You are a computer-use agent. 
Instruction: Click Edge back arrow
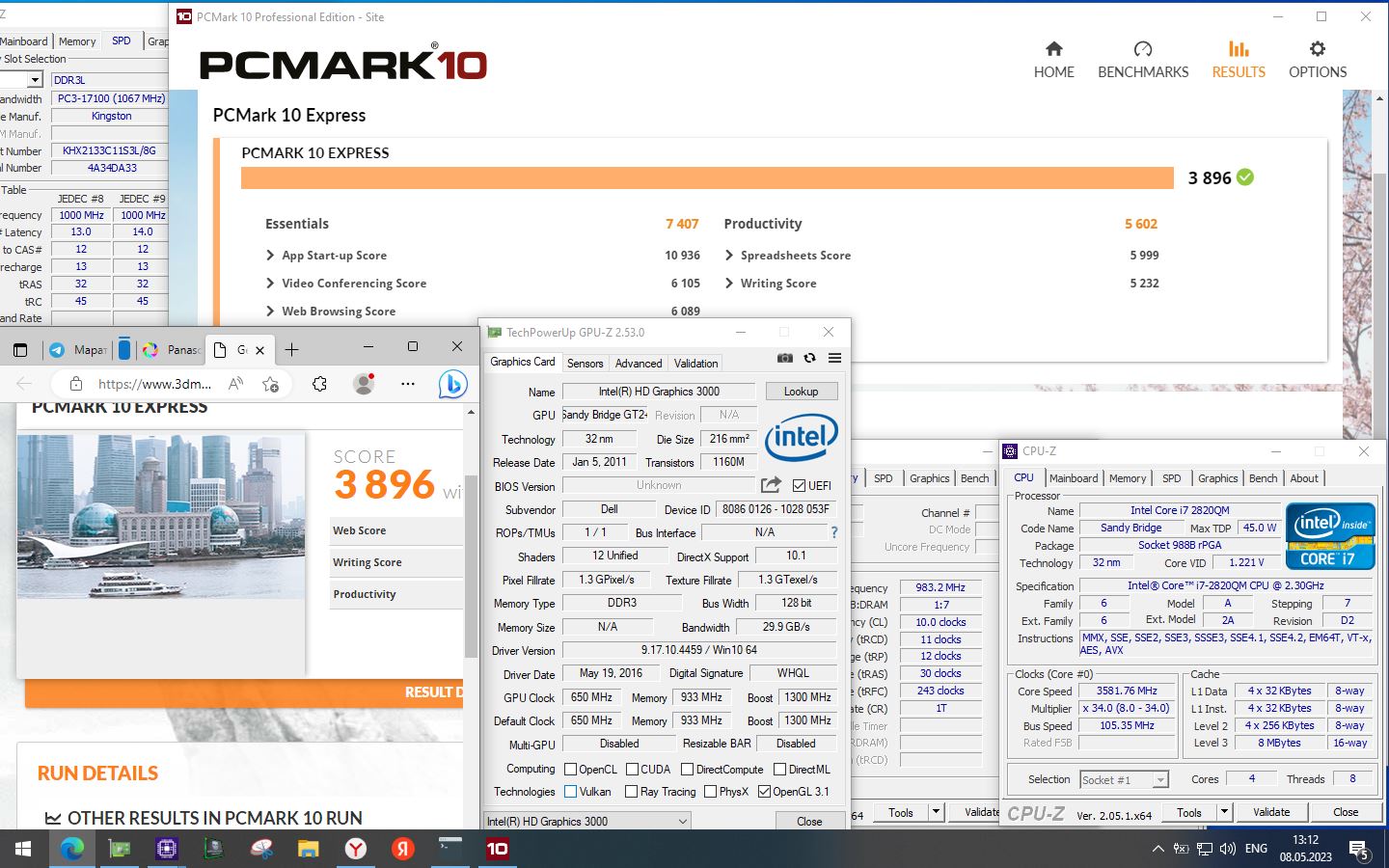(x=24, y=384)
